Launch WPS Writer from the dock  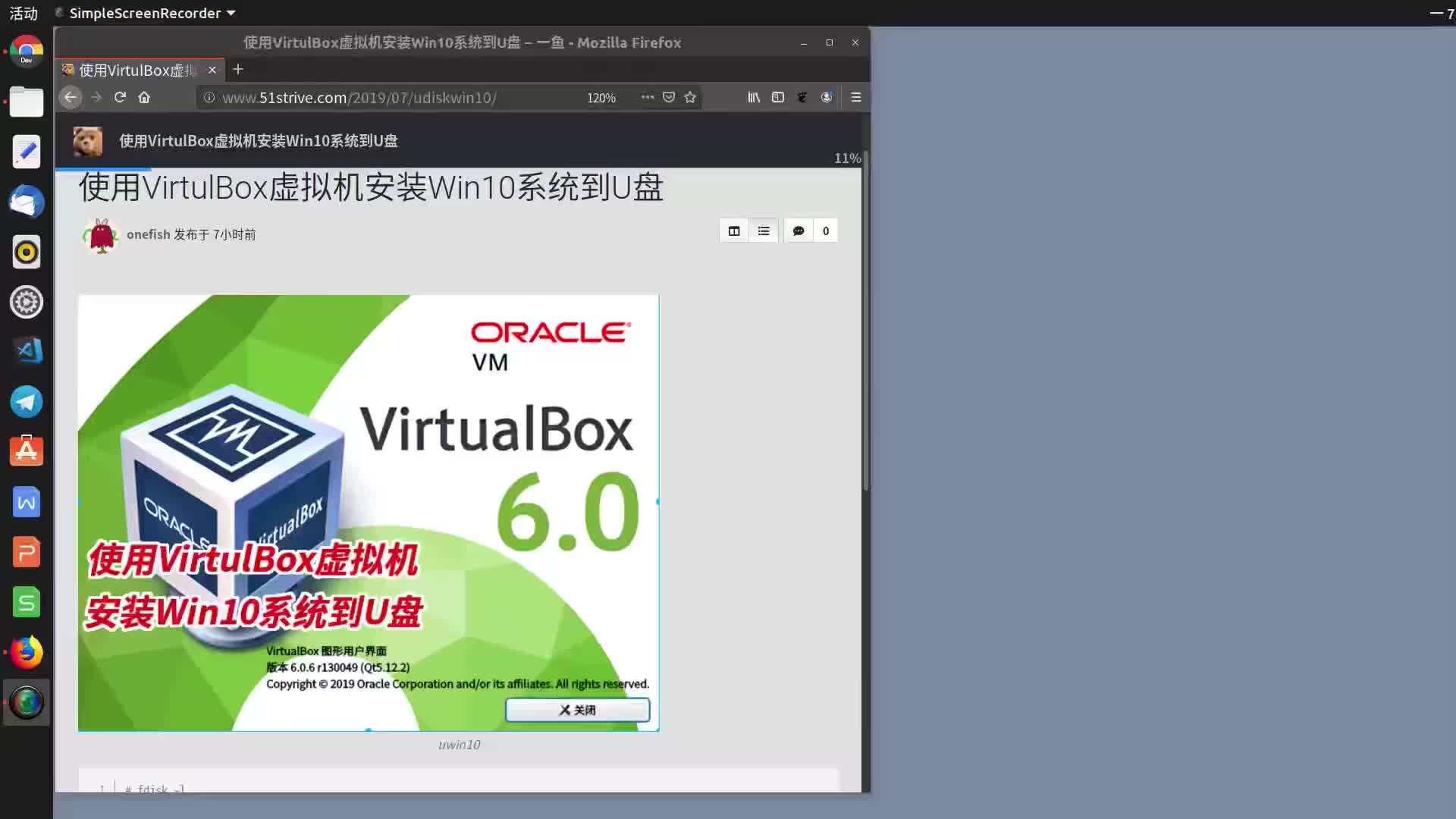[27, 502]
